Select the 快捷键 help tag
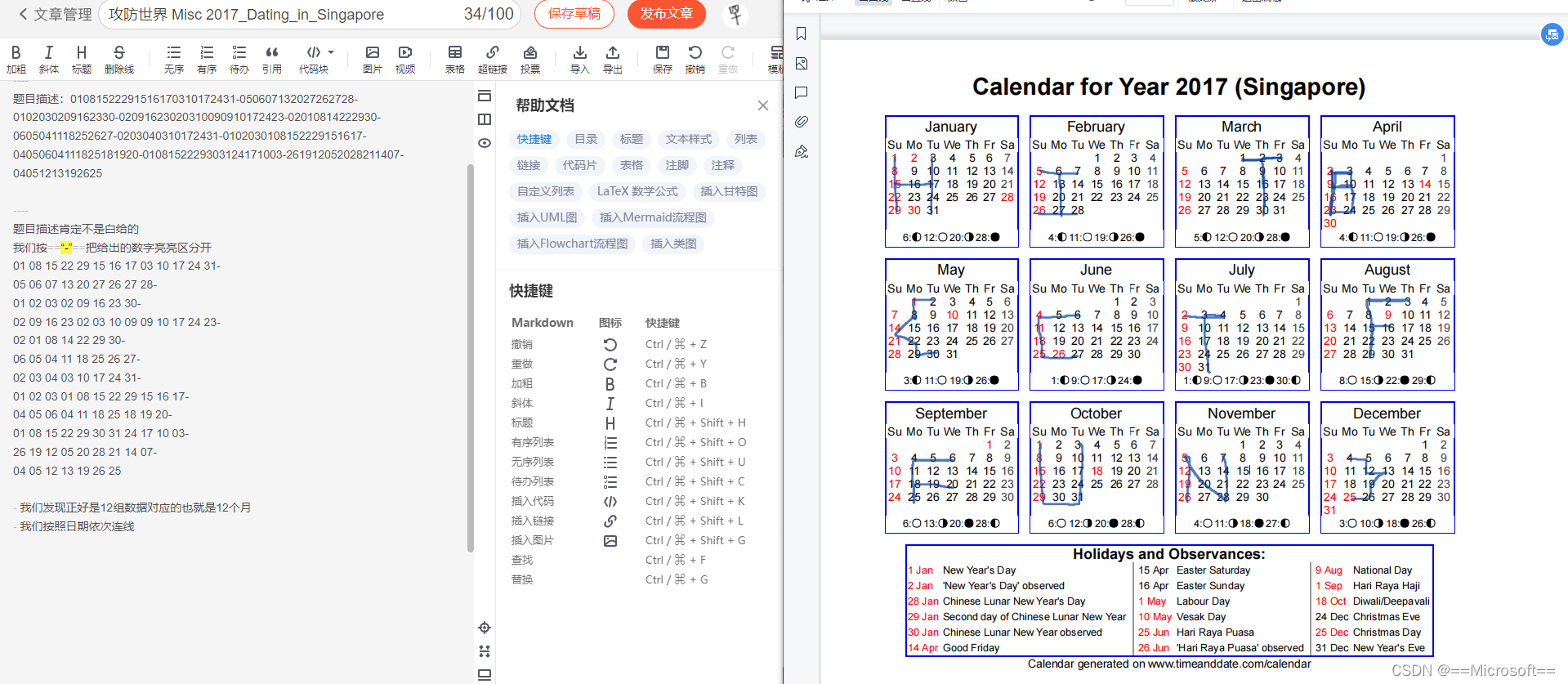Screen dimensions: 1568x684 534,139
